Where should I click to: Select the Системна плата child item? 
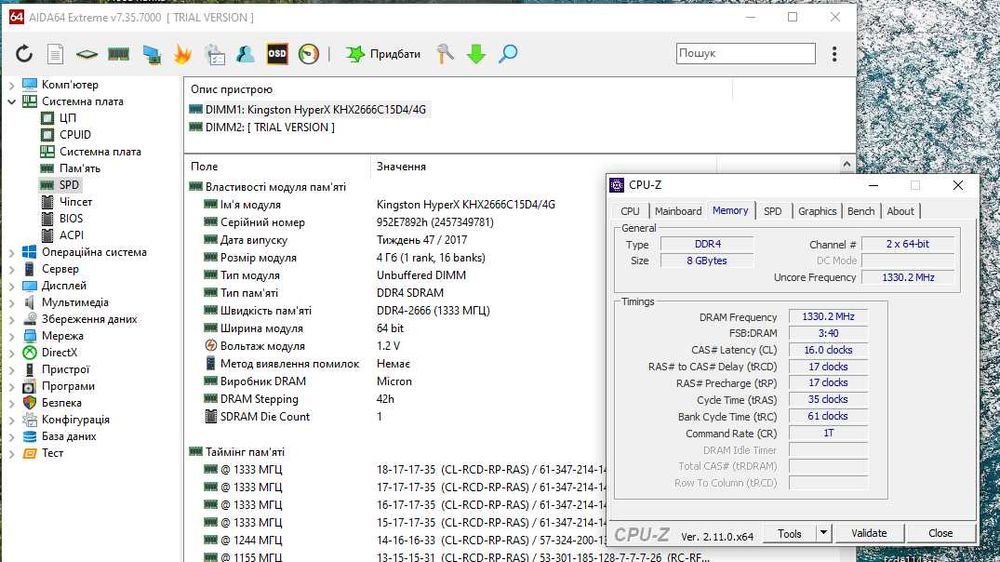(100, 152)
